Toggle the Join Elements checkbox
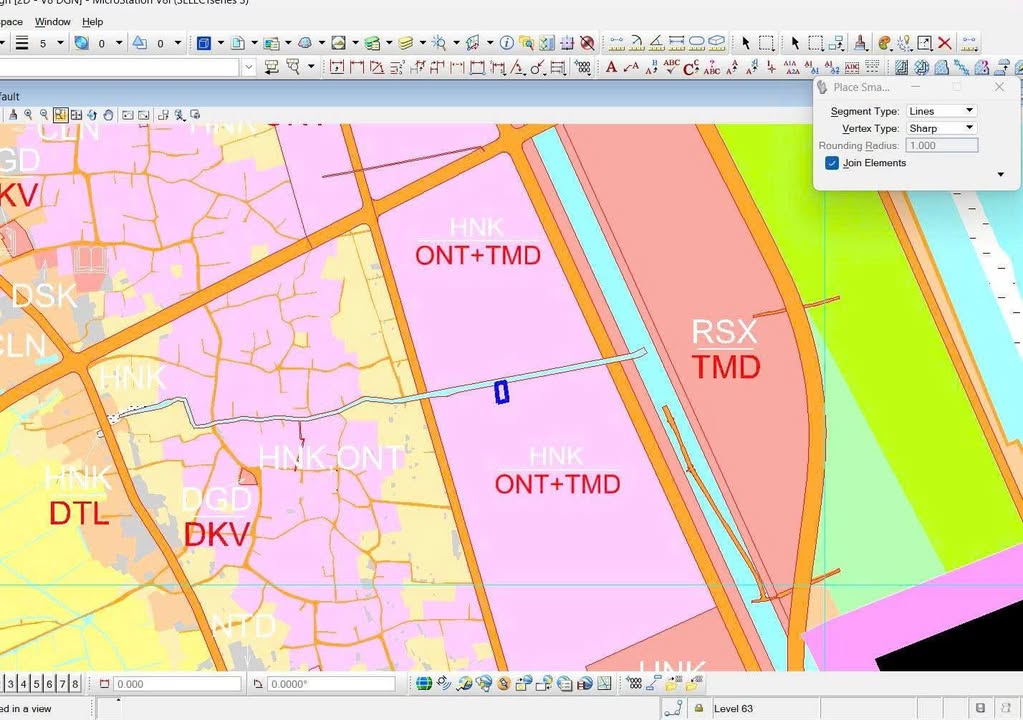 point(832,163)
